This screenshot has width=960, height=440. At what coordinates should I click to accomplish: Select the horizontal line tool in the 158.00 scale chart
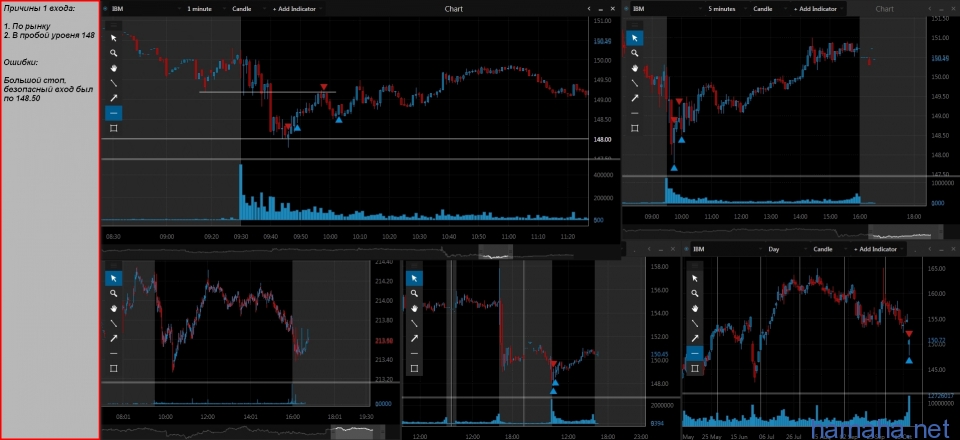coord(414,354)
